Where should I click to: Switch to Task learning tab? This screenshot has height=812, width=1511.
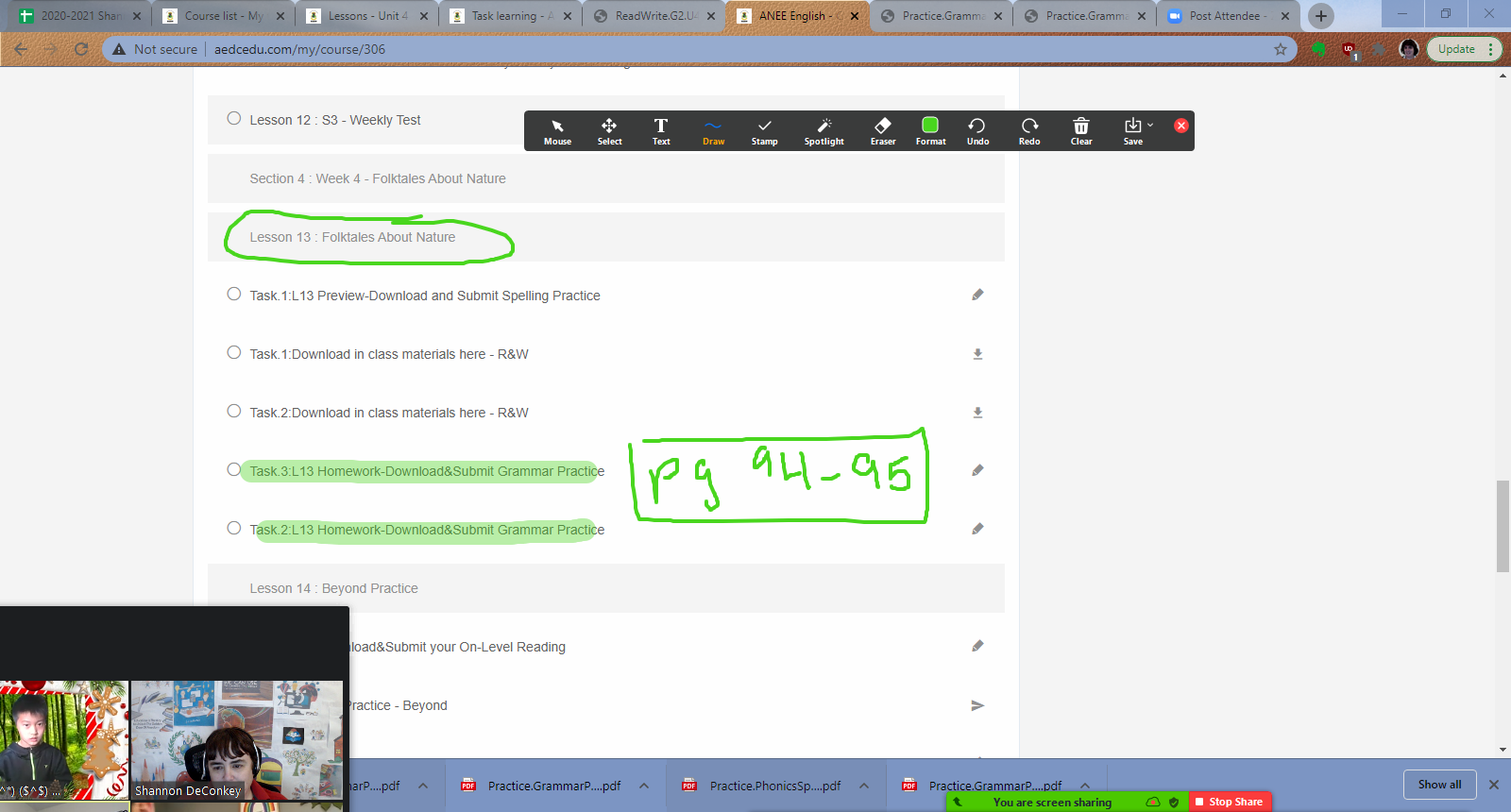(510, 16)
